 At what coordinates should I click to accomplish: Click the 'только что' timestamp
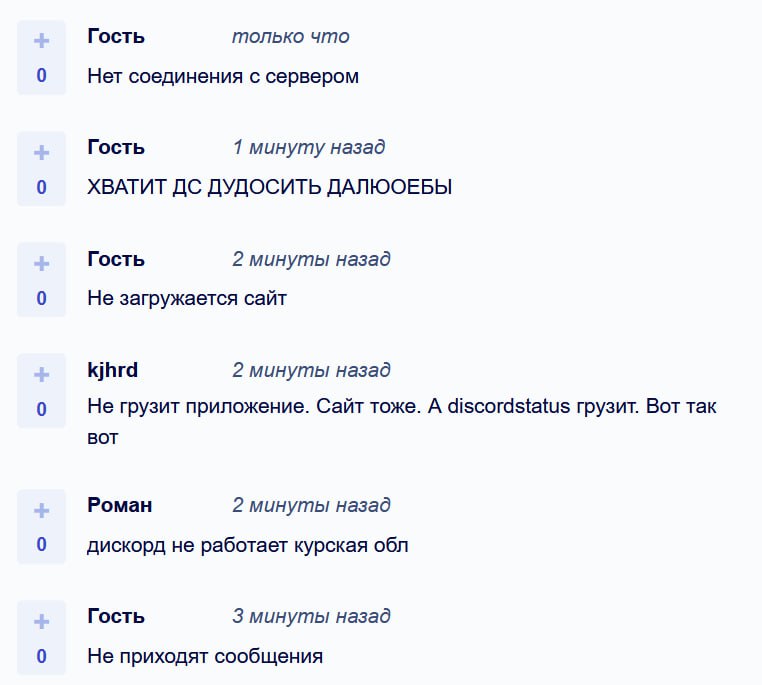pos(290,36)
